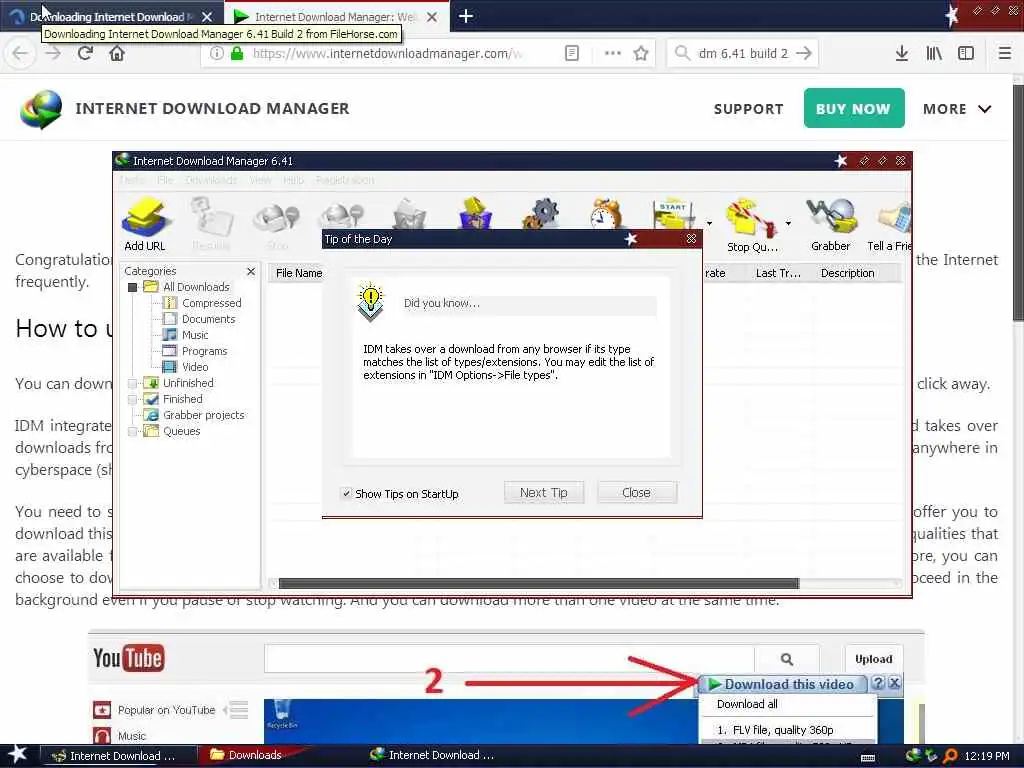1024x768 pixels.
Task: Select the Video category folder
Action: click(x=195, y=367)
